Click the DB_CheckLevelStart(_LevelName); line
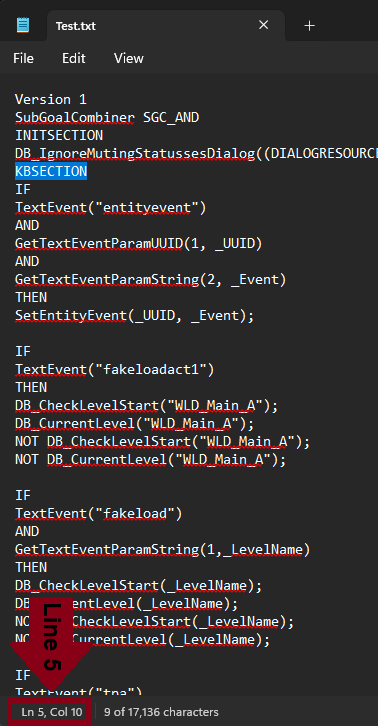 (139, 586)
